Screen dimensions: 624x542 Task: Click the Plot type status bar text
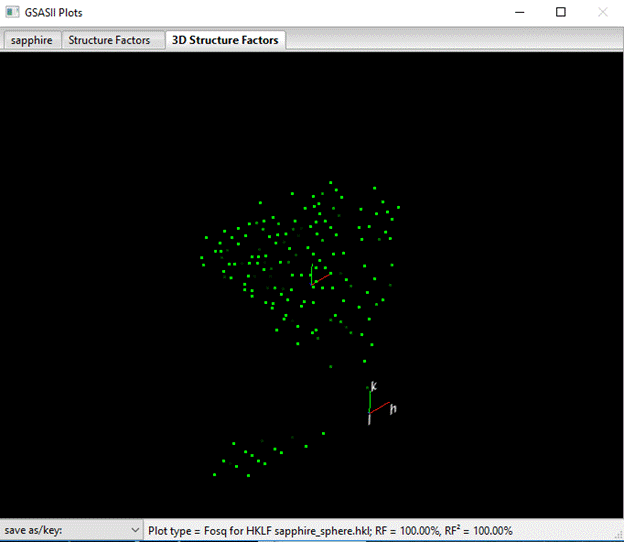coord(330,530)
